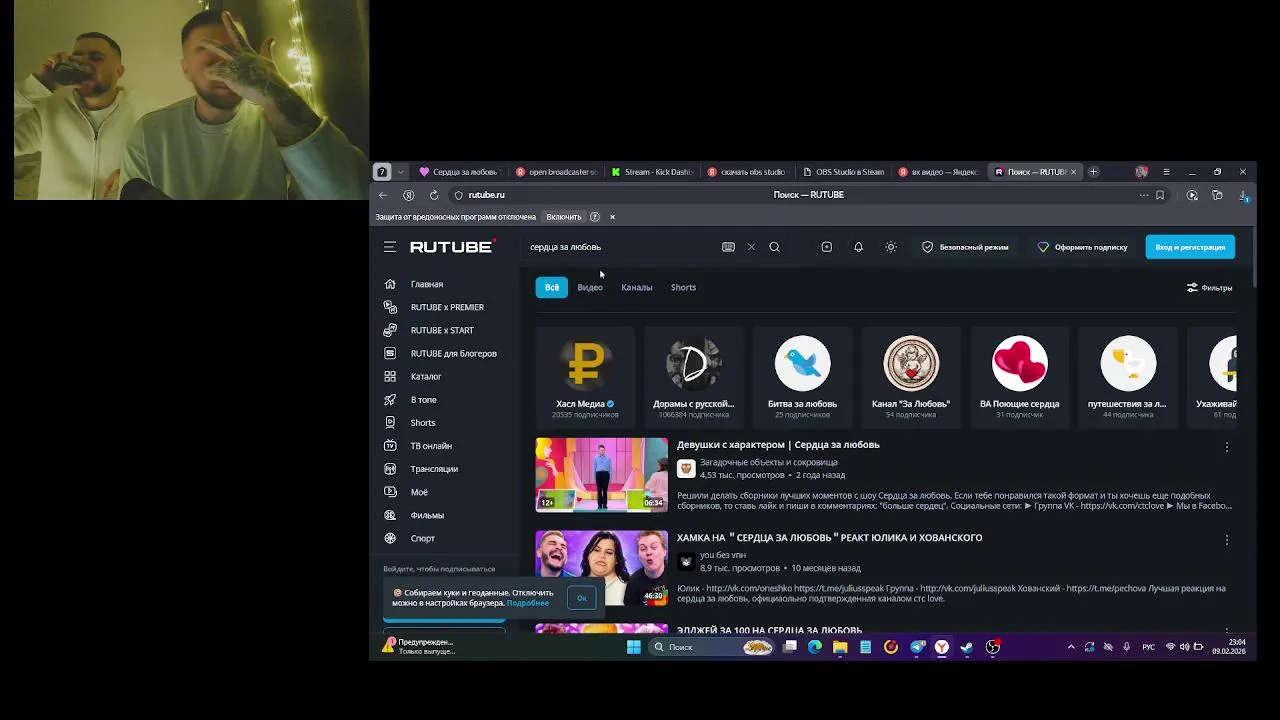This screenshot has height=720, width=1280.
Task: Click Вход и регистрация button
Action: (x=1190, y=247)
